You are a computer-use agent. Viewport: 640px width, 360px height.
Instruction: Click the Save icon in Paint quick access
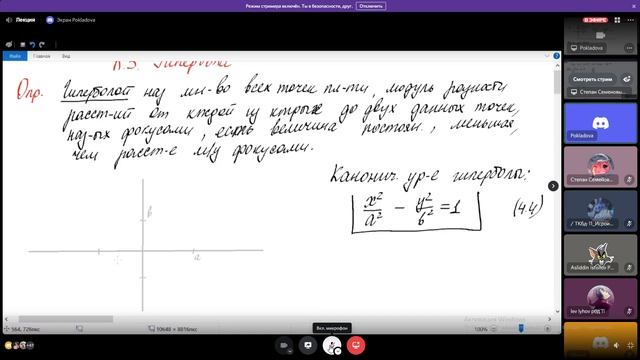tap(23, 44)
